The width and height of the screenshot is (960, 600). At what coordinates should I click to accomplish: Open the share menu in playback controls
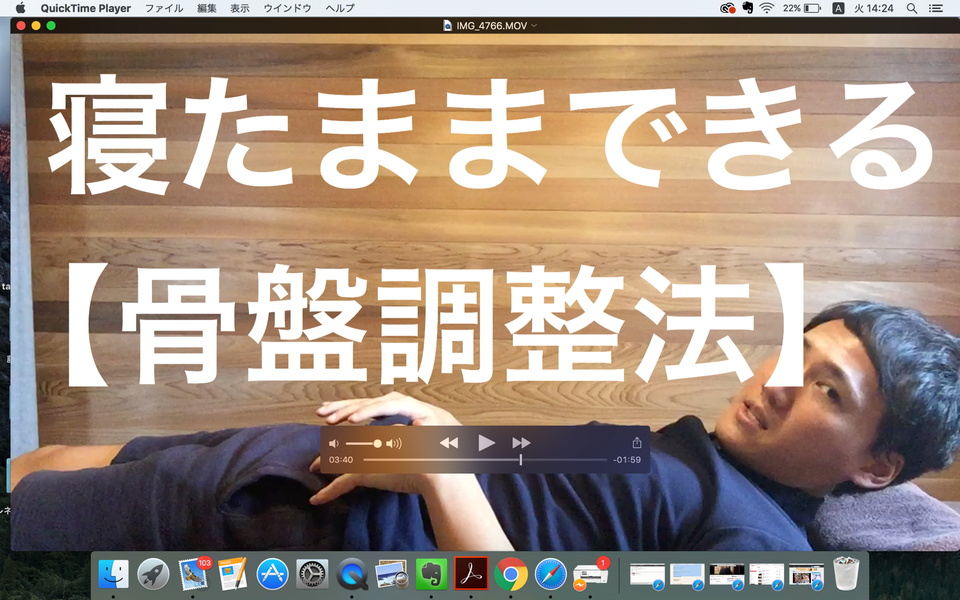[636, 442]
